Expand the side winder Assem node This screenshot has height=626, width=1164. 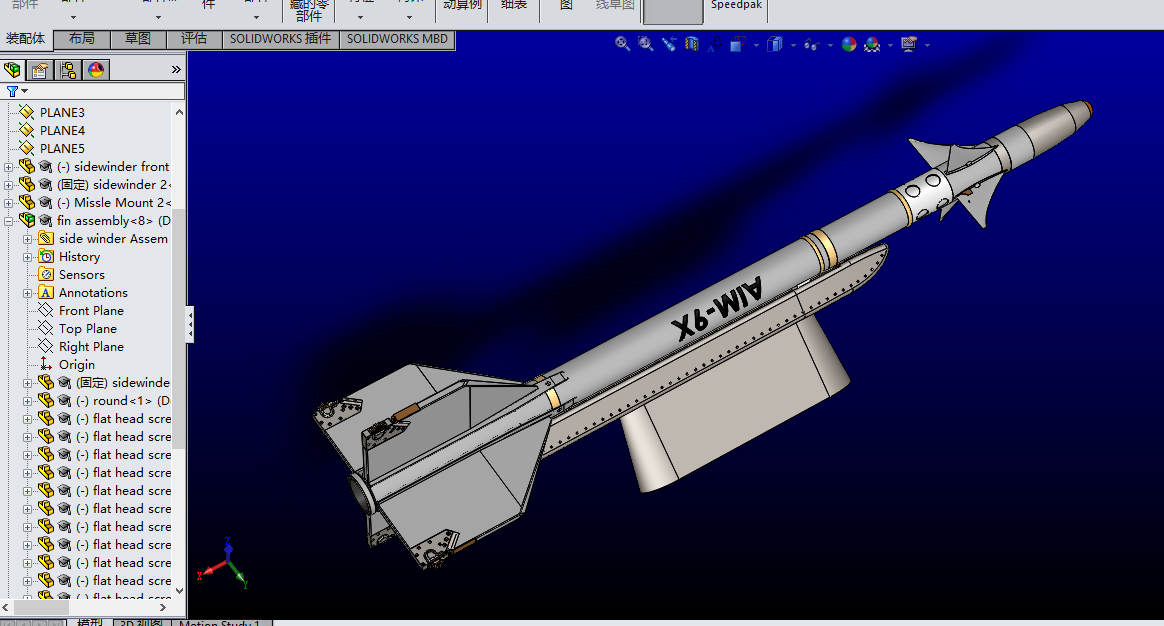click(27, 239)
